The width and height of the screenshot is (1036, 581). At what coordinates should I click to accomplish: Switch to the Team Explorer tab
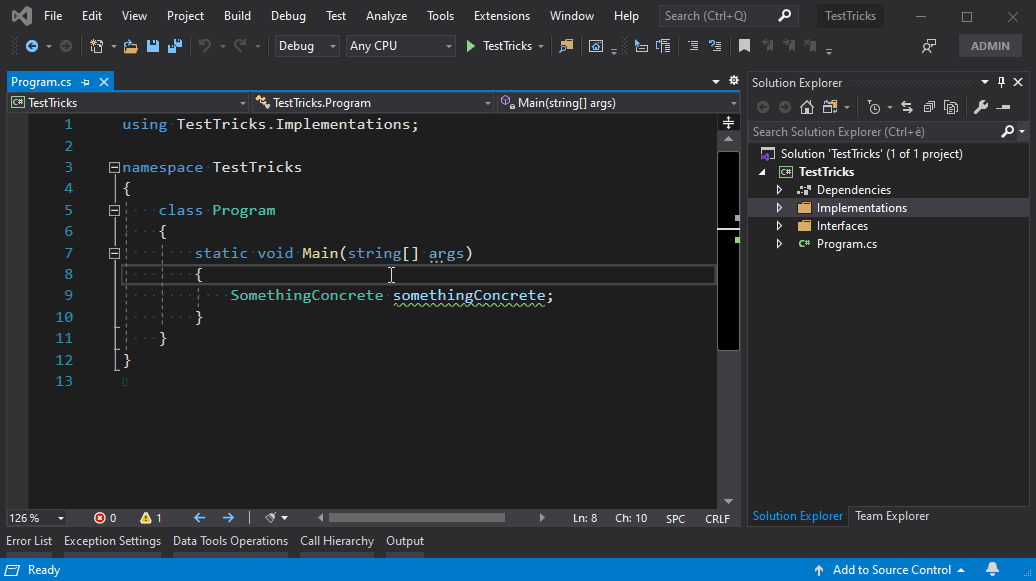click(892, 516)
